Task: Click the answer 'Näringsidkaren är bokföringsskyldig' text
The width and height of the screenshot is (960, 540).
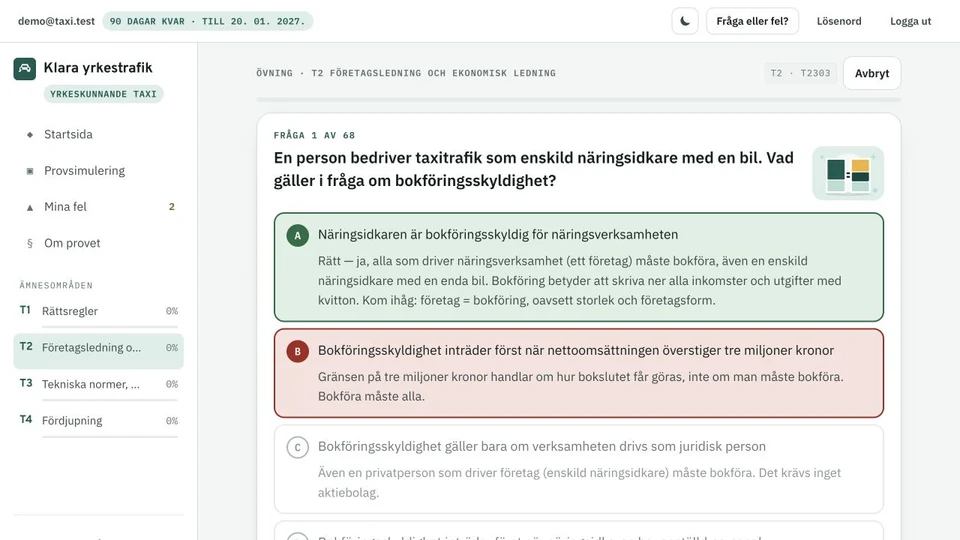Action: point(498,235)
